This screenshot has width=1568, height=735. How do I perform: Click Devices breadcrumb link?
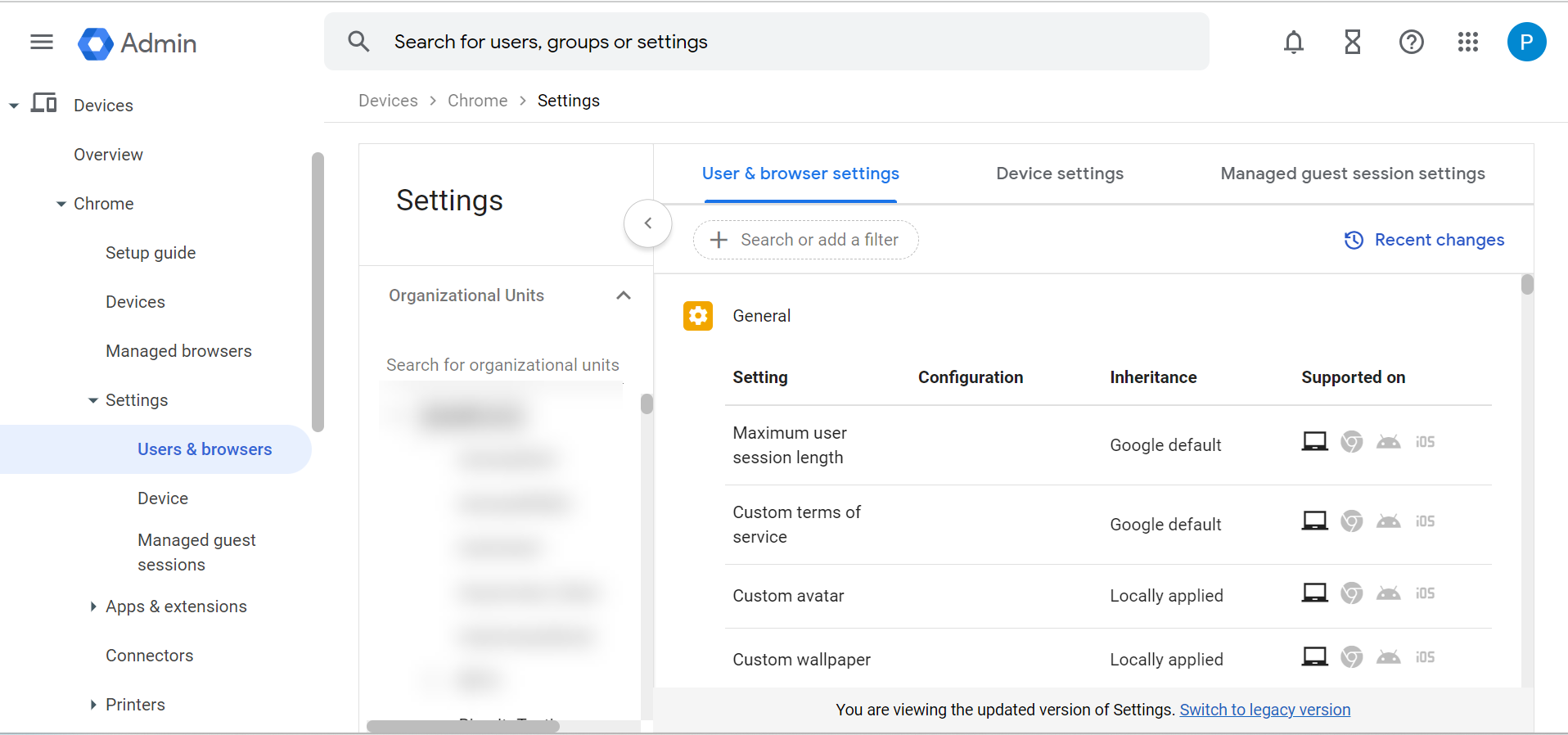tap(388, 101)
